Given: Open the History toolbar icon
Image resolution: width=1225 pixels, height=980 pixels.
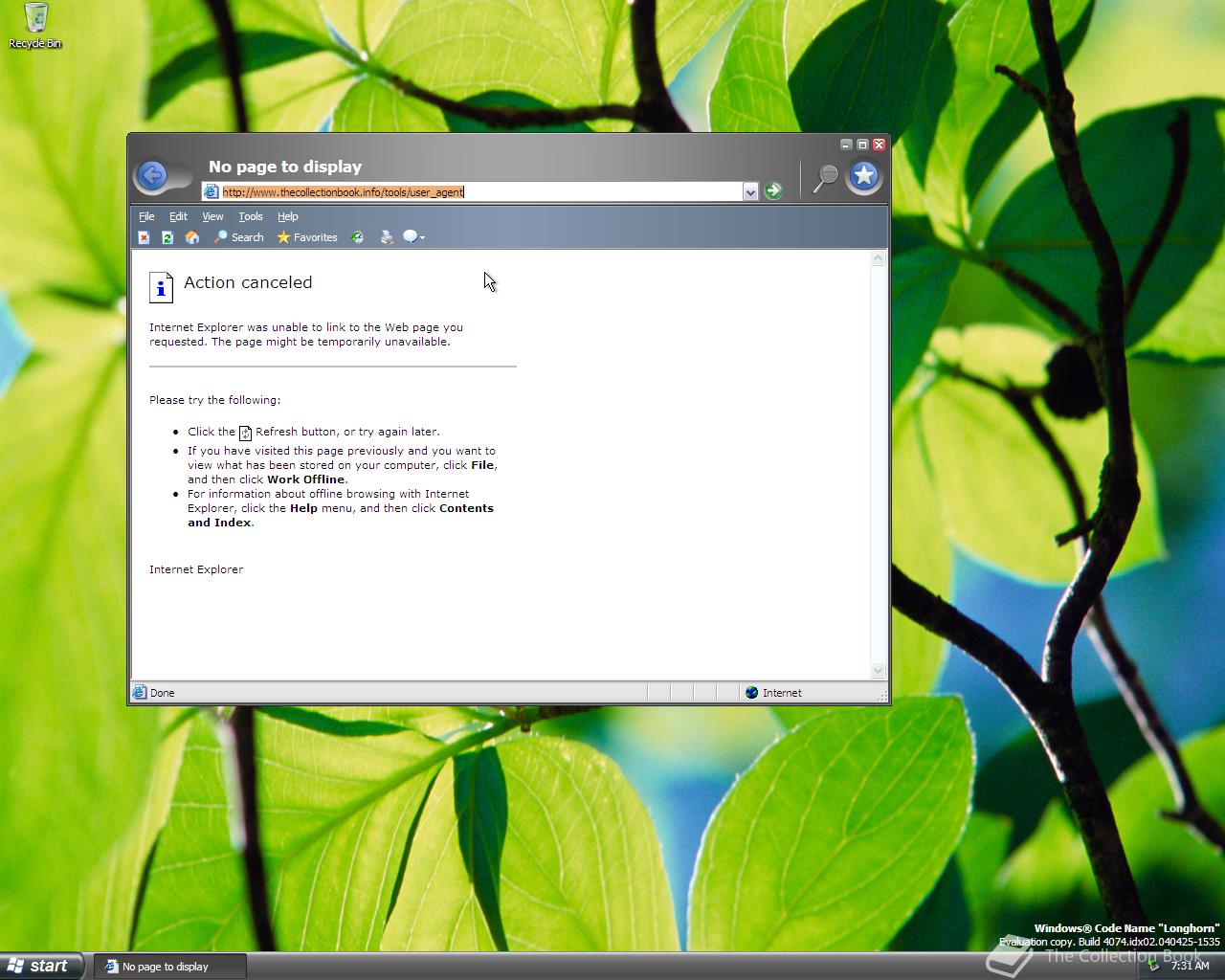Looking at the screenshot, I should [357, 237].
